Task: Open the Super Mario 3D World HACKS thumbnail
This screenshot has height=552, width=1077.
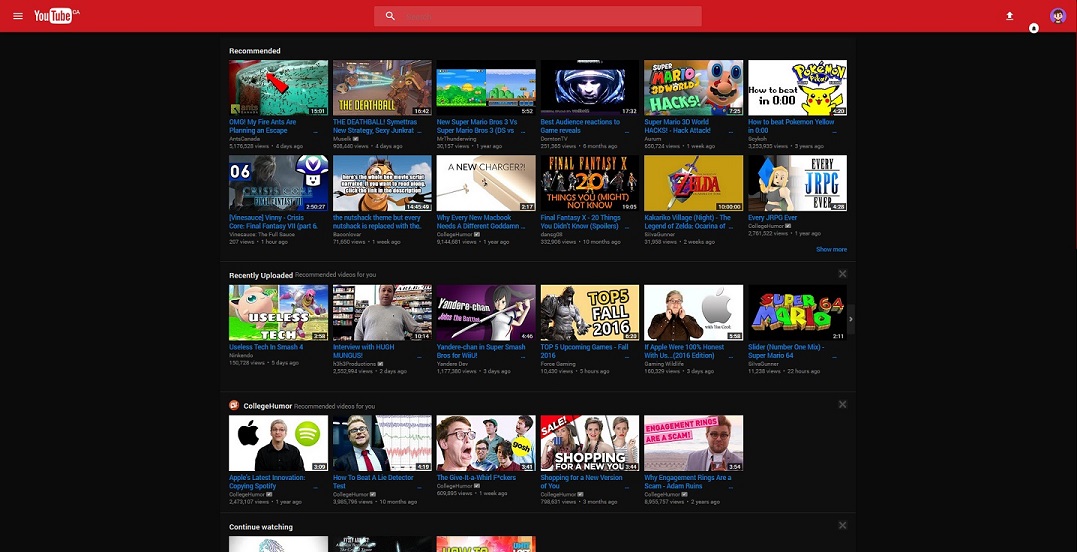Action: coord(693,87)
